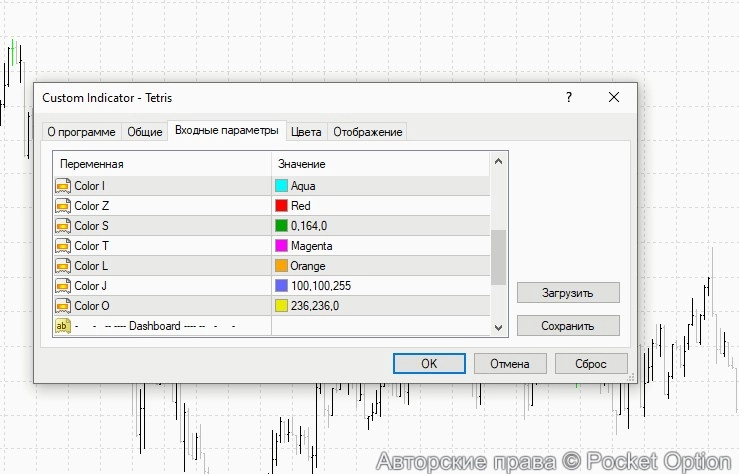Click the question mark help button

(569, 98)
